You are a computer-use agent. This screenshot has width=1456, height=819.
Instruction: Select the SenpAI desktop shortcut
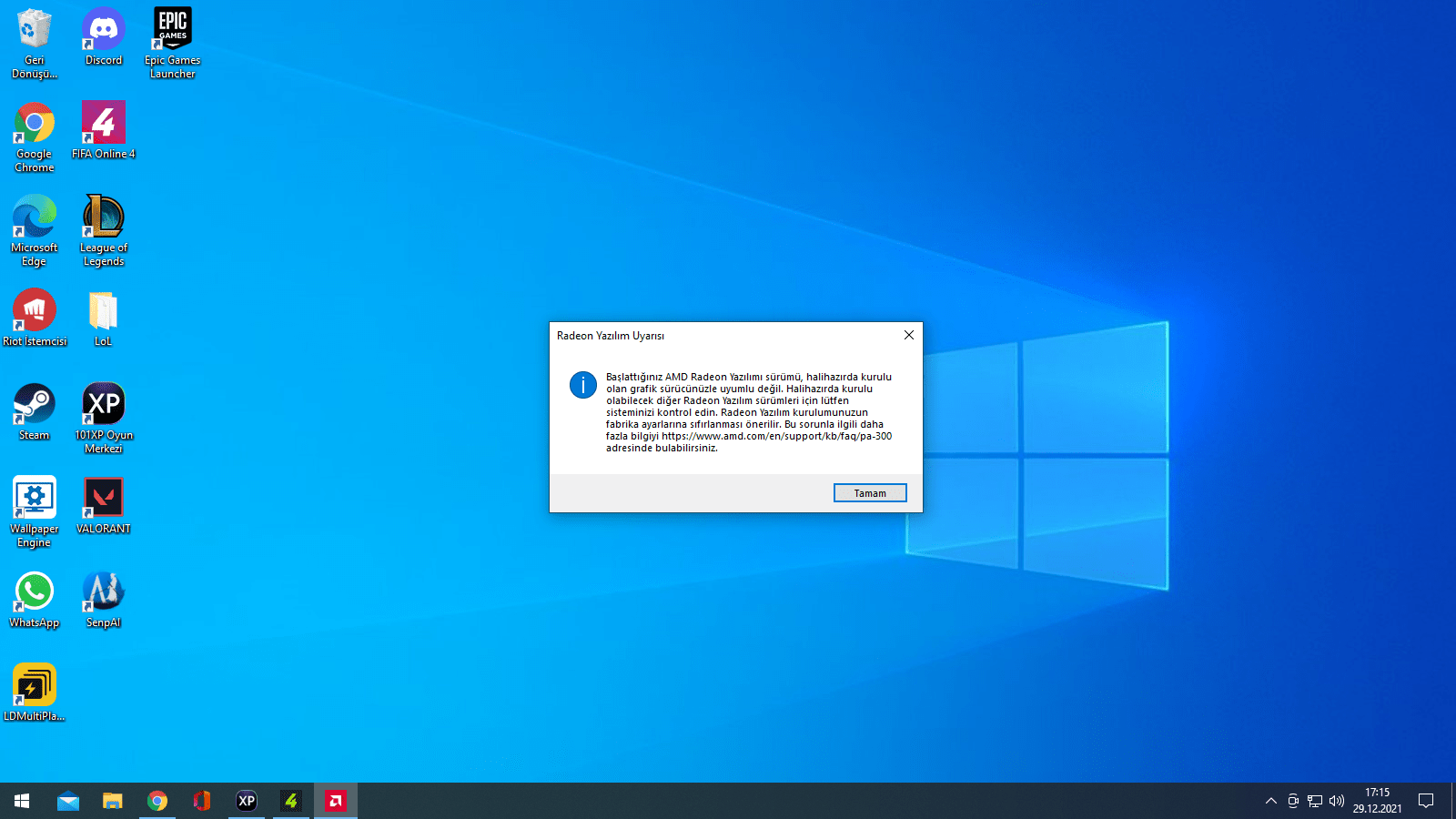click(x=104, y=600)
